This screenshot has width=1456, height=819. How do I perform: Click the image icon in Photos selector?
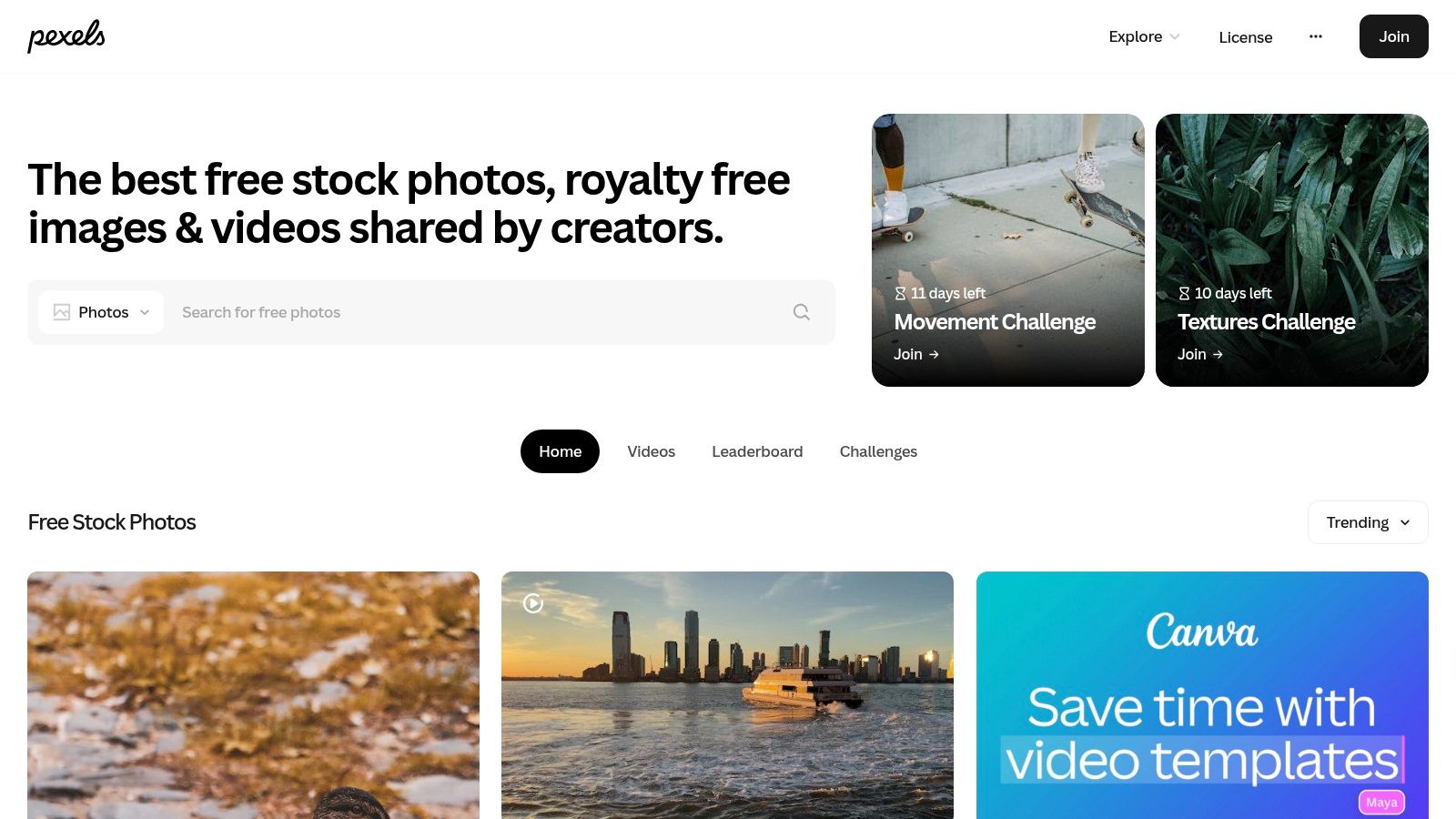(62, 312)
